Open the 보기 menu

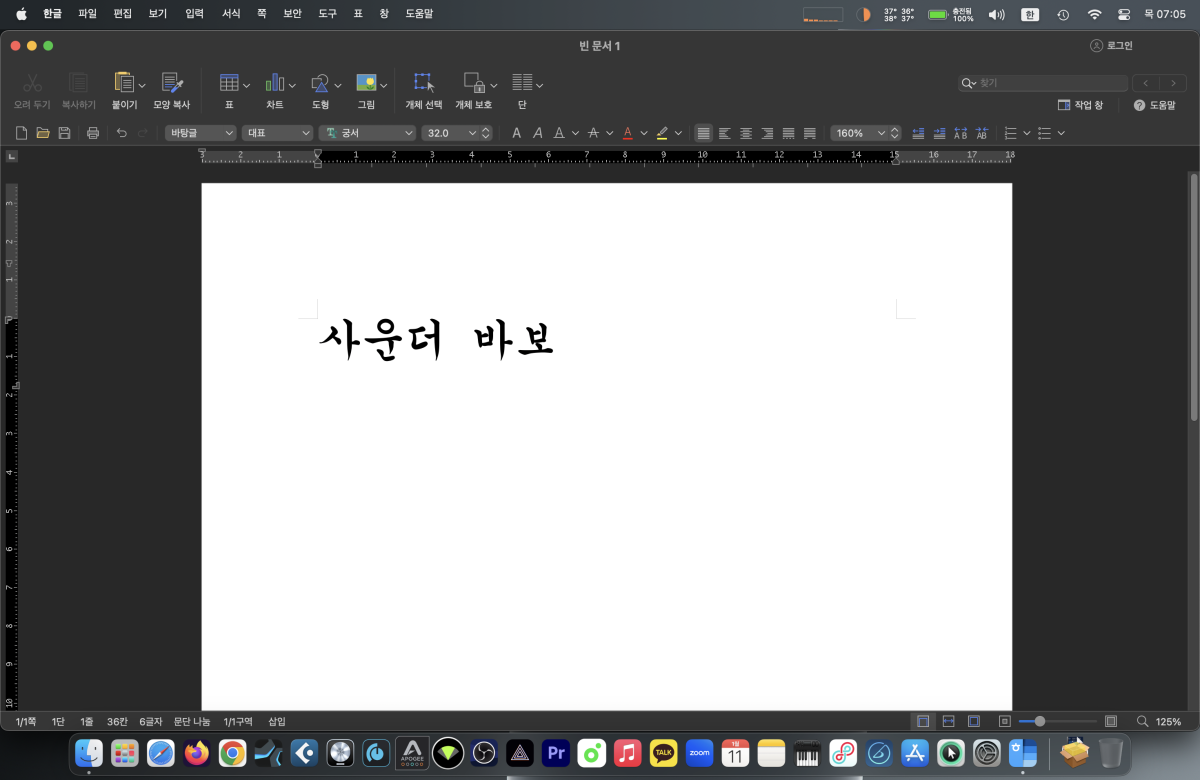click(x=157, y=14)
